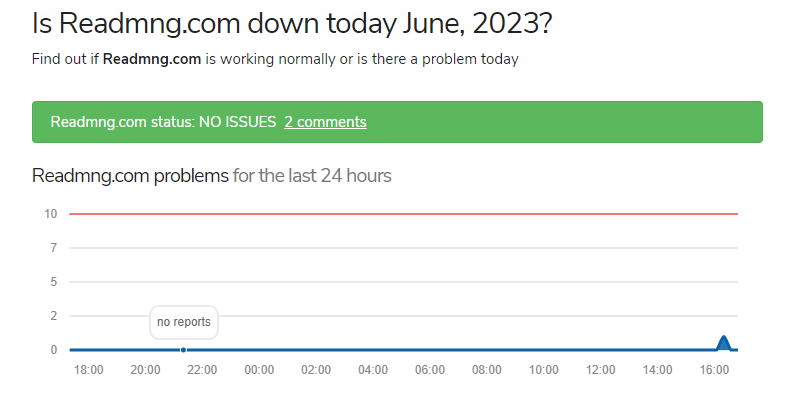Click the green NO ISSUES status banner
797x401 pixels.
click(x=397, y=122)
